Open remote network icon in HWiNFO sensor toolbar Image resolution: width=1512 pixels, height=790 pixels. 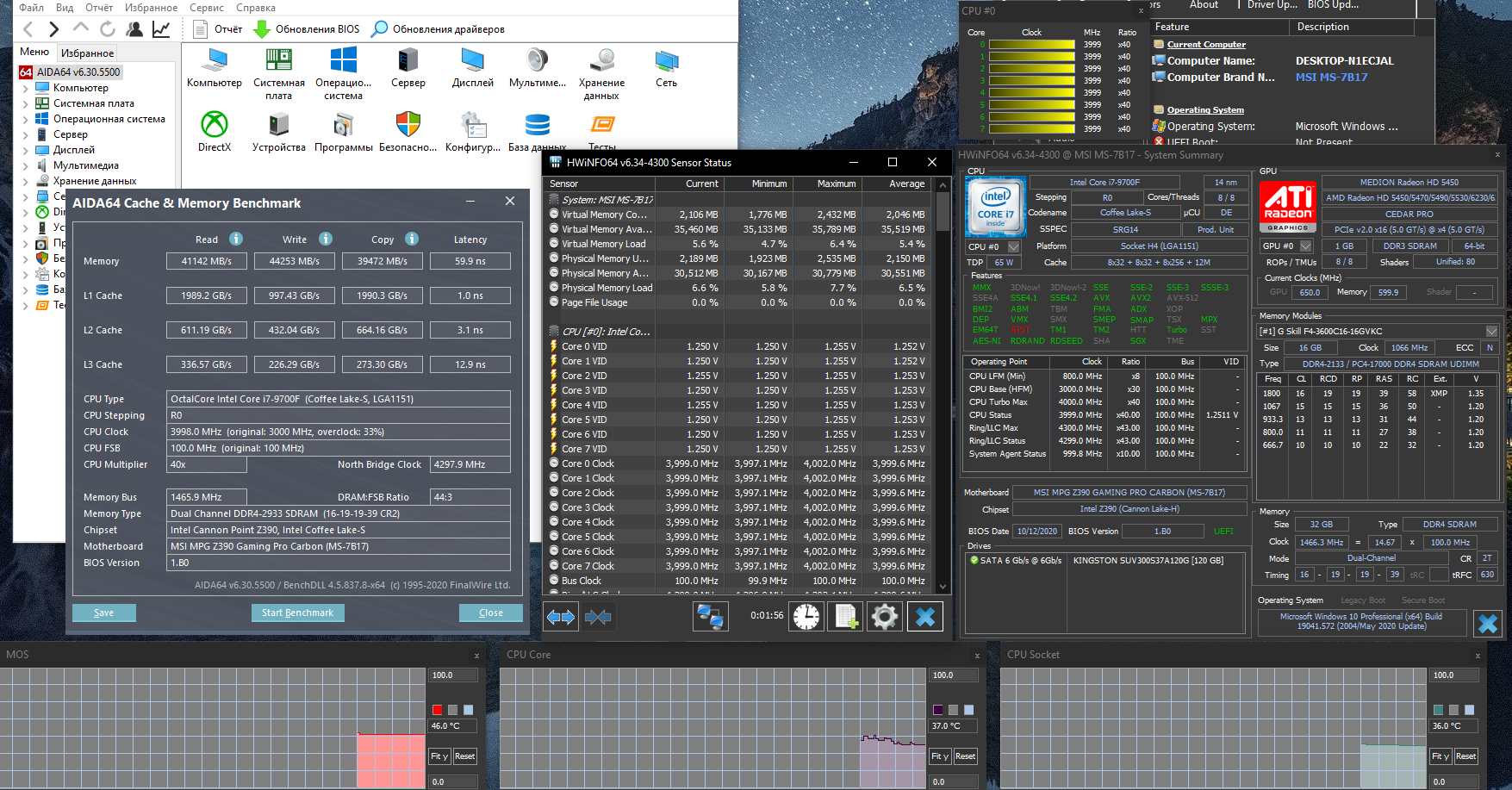[710, 617]
